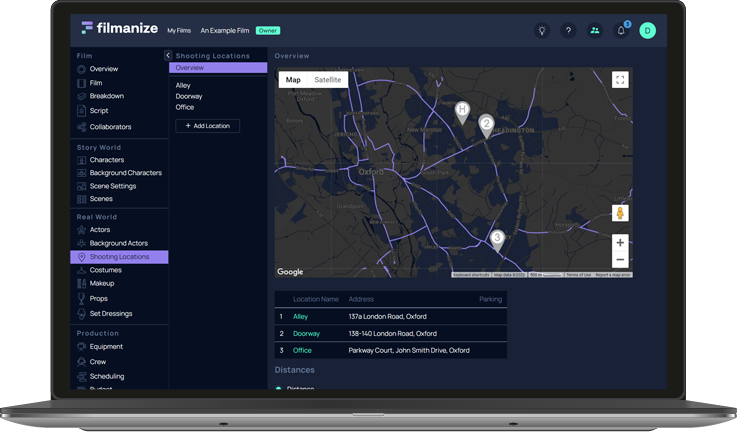Click the Costumes hanger icon
Viewport: 737px width, 432px height.
[x=81, y=270]
